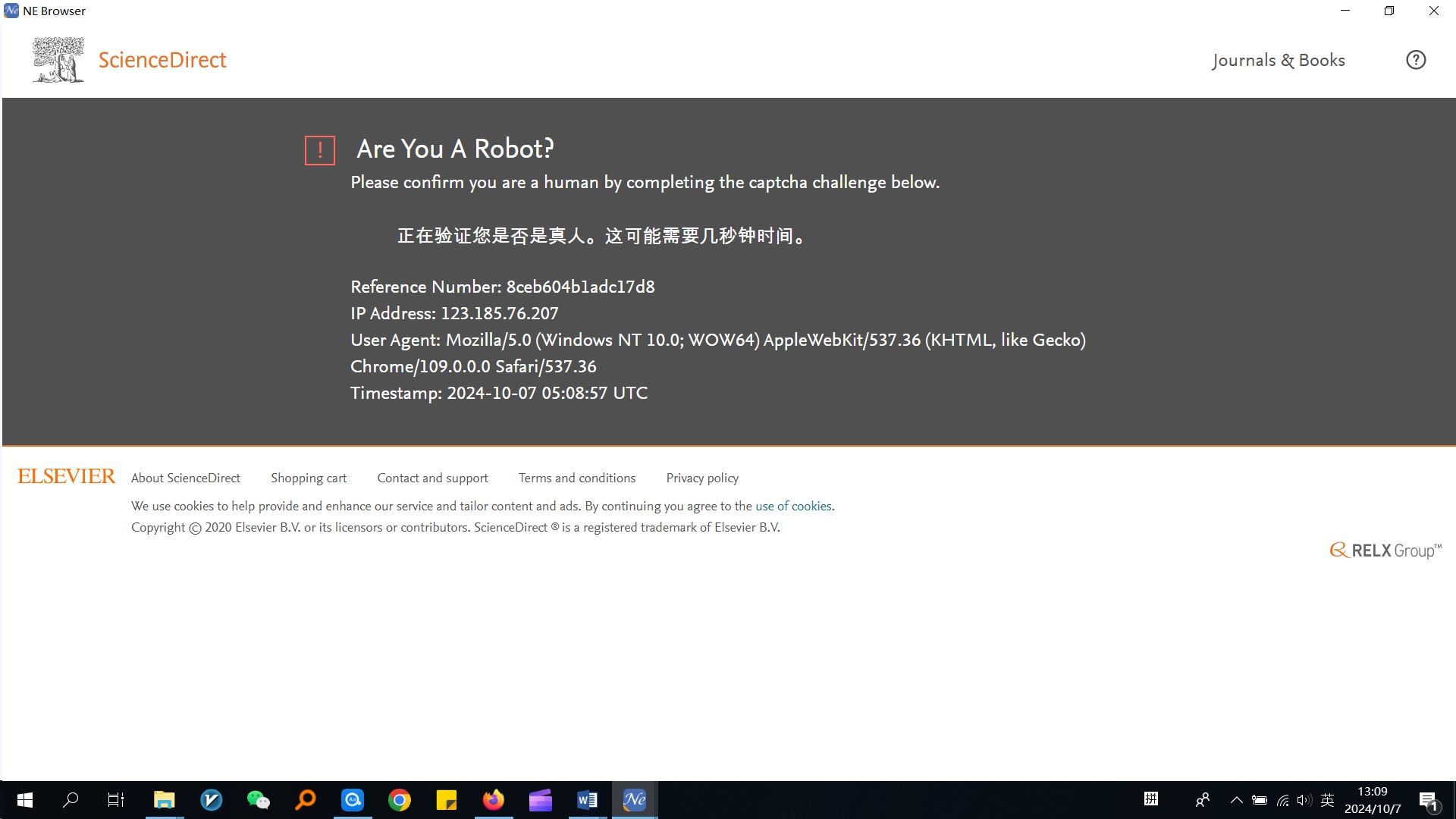This screenshot has width=1456, height=819.
Task: Click the RELX Group logo
Action: (1385, 551)
